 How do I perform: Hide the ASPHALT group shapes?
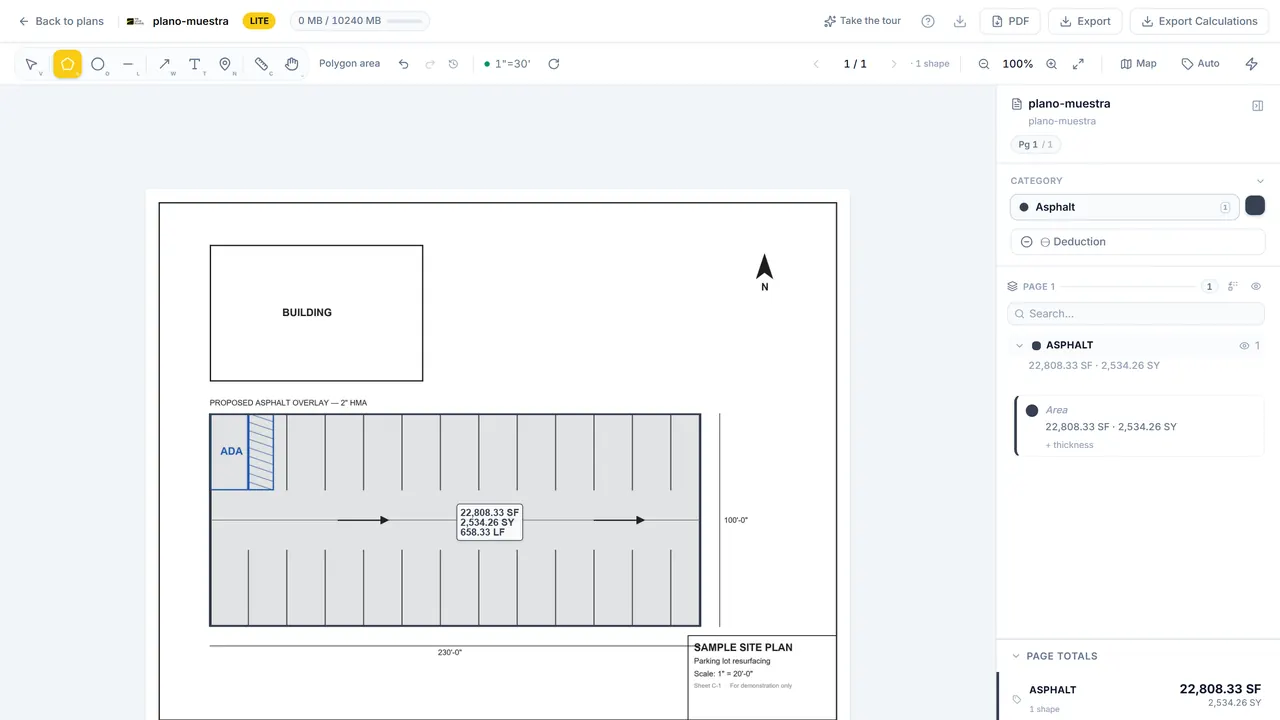1245,346
